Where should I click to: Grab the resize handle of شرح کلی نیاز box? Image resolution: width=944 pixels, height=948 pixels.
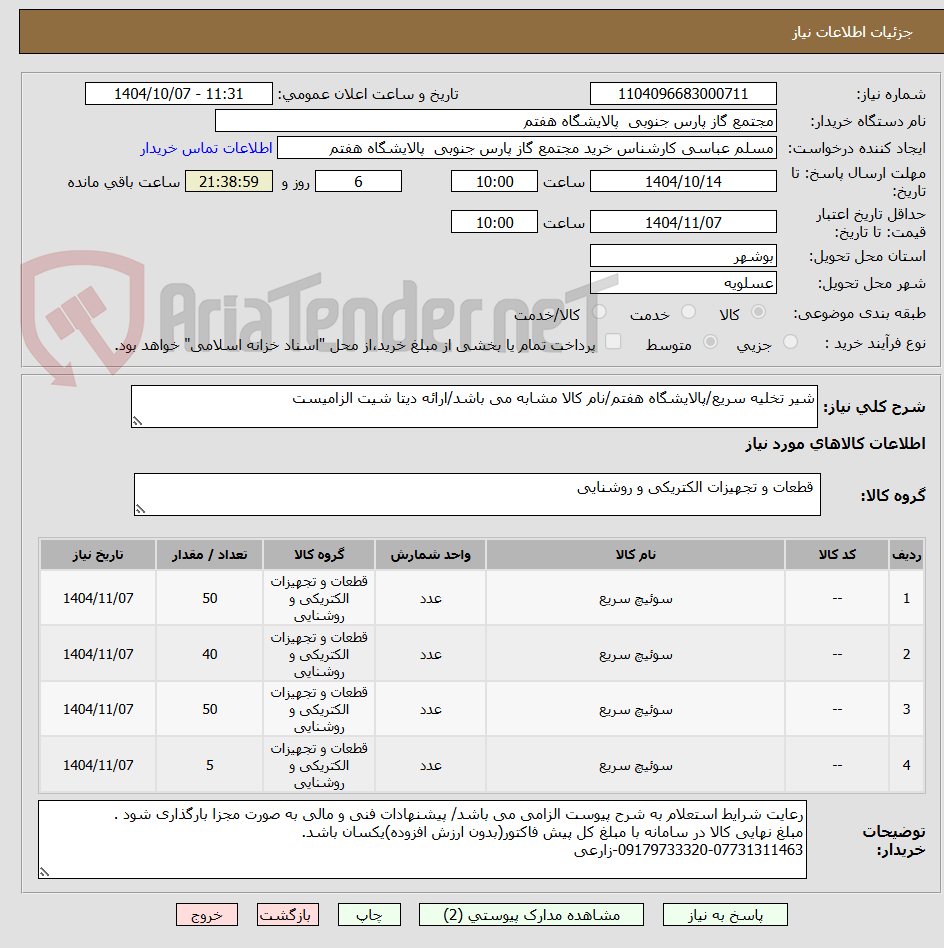137,421
